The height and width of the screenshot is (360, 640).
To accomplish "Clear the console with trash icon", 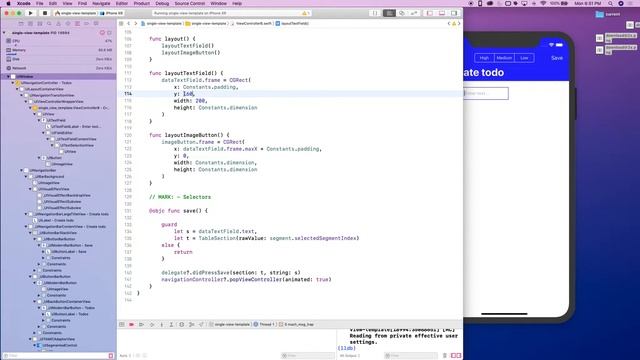I will 444,356.
